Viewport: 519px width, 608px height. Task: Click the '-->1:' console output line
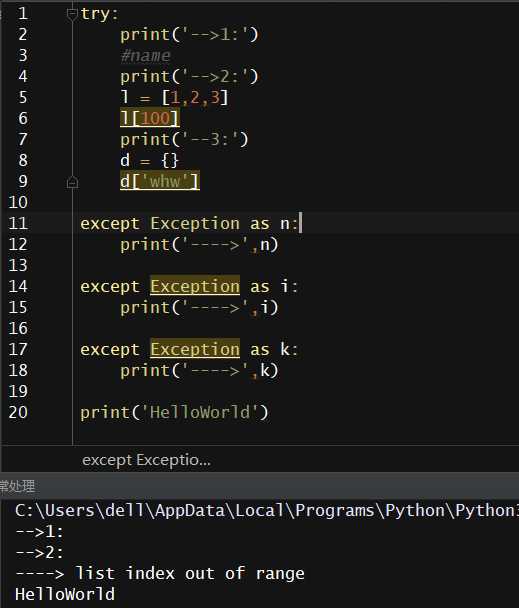(x=39, y=532)
